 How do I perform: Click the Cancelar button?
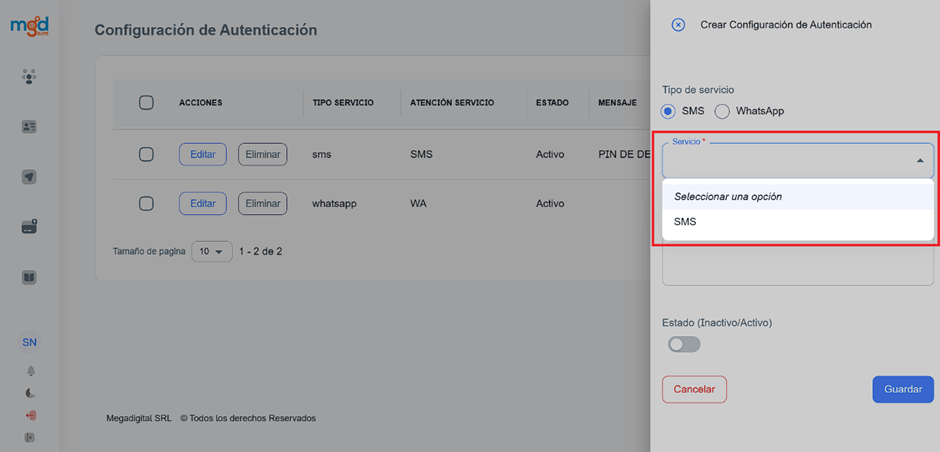click(x=694, y=389)
